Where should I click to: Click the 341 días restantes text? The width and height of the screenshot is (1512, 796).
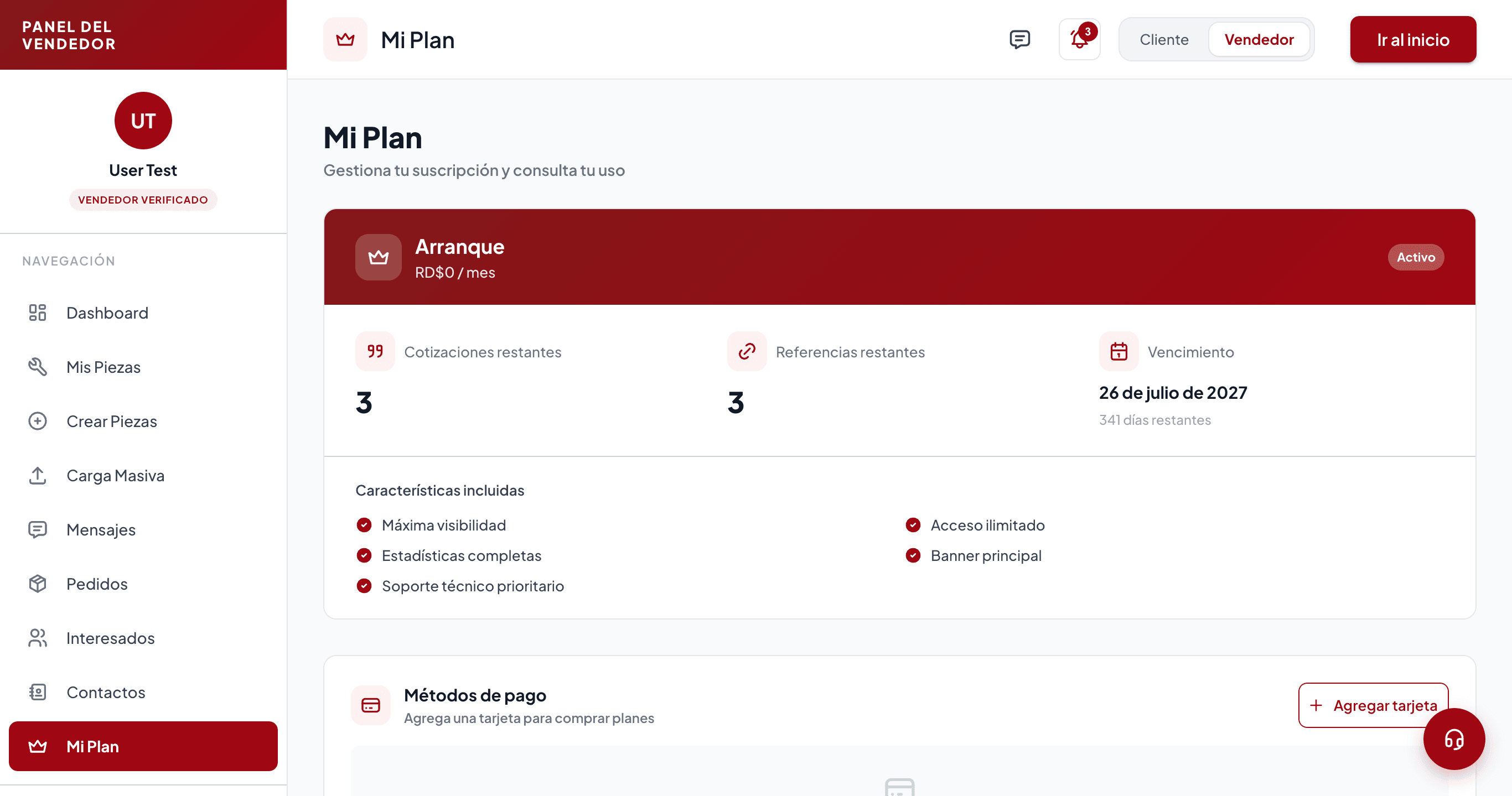1154,420
